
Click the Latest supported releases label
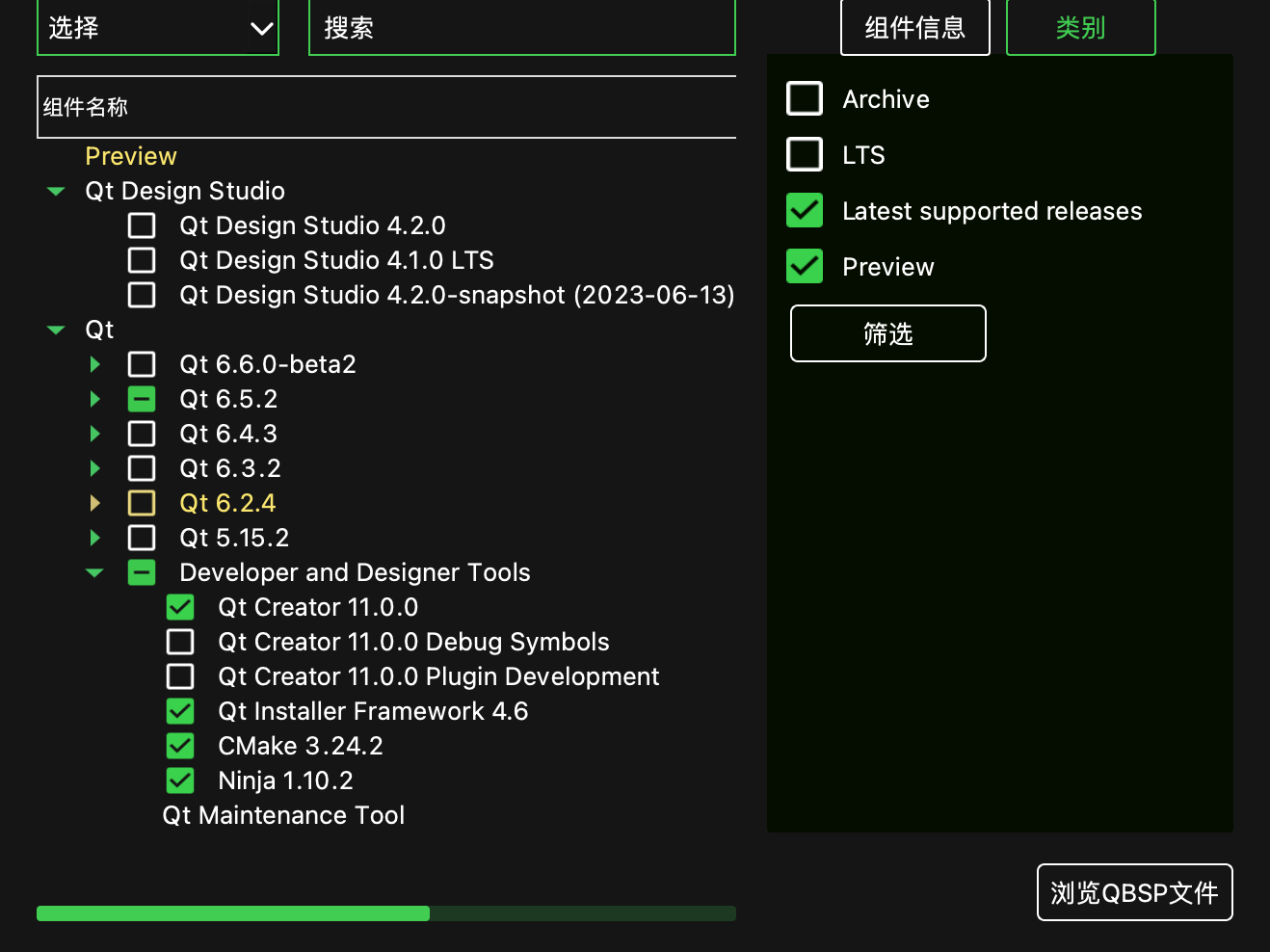coord(992,211)
